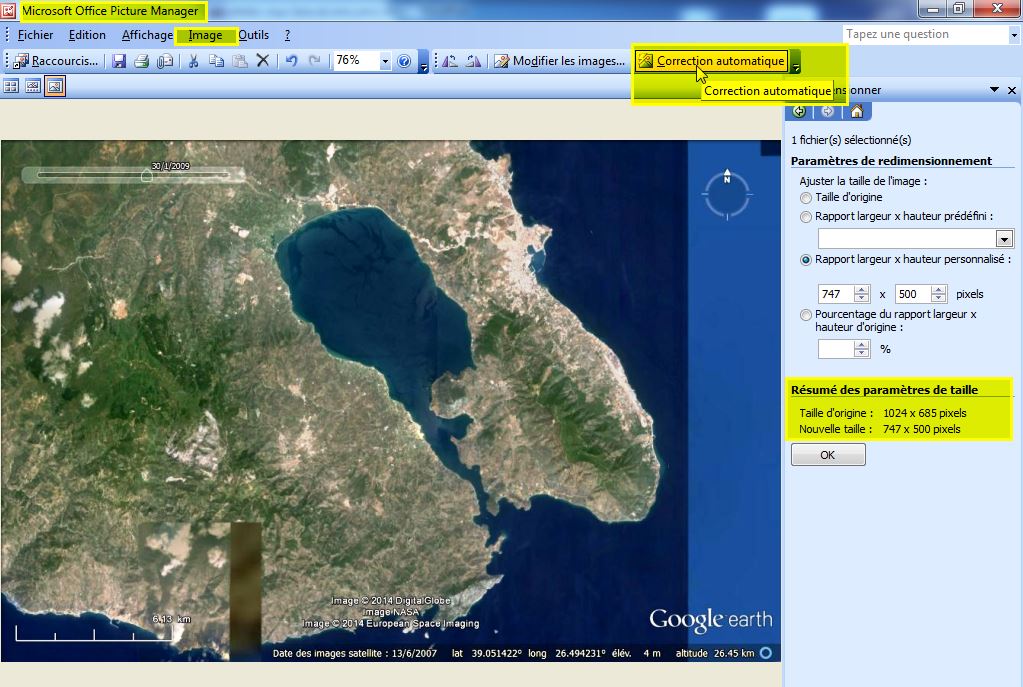This screenshot has width=1023, height=687.
Task: Click the Picture Manager title bar icon
Action: pos(8,10)
